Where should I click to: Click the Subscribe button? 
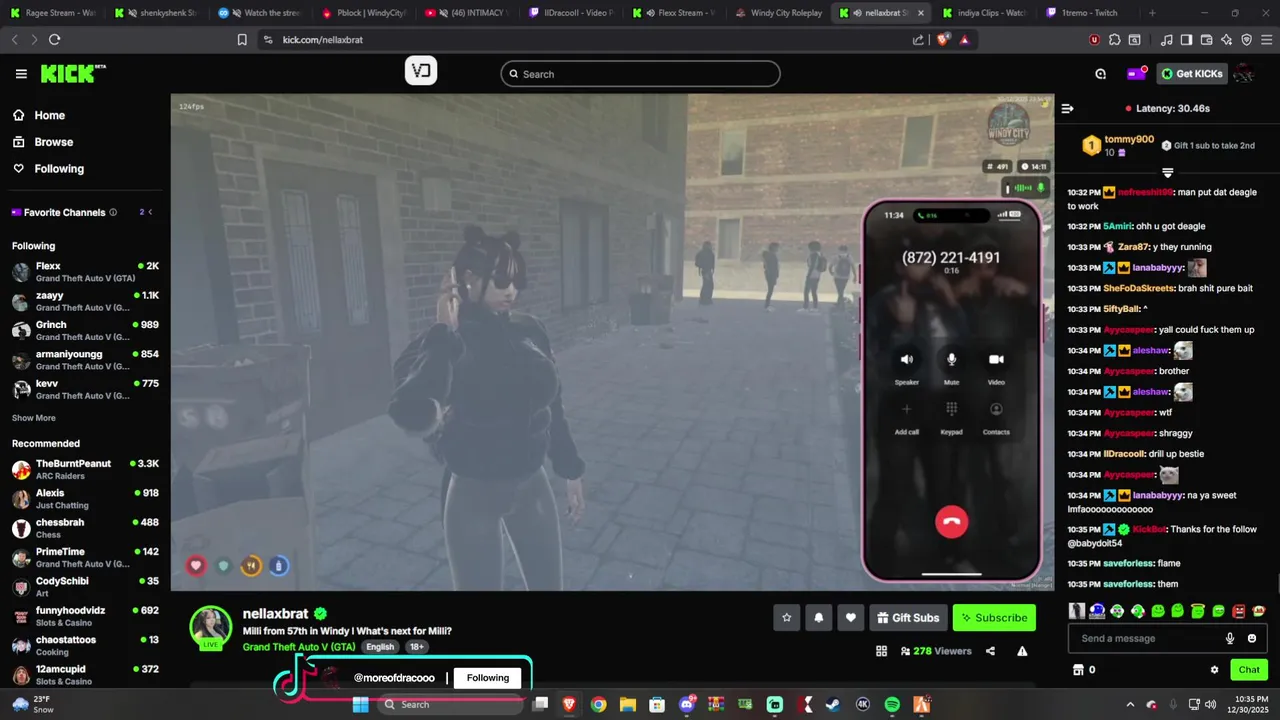click(x=994, y=618)
